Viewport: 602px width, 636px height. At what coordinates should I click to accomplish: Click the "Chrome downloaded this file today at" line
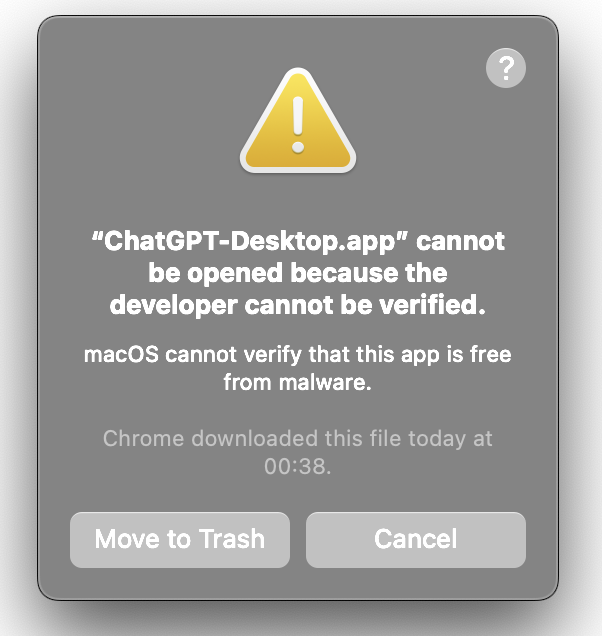coord(297,439)
